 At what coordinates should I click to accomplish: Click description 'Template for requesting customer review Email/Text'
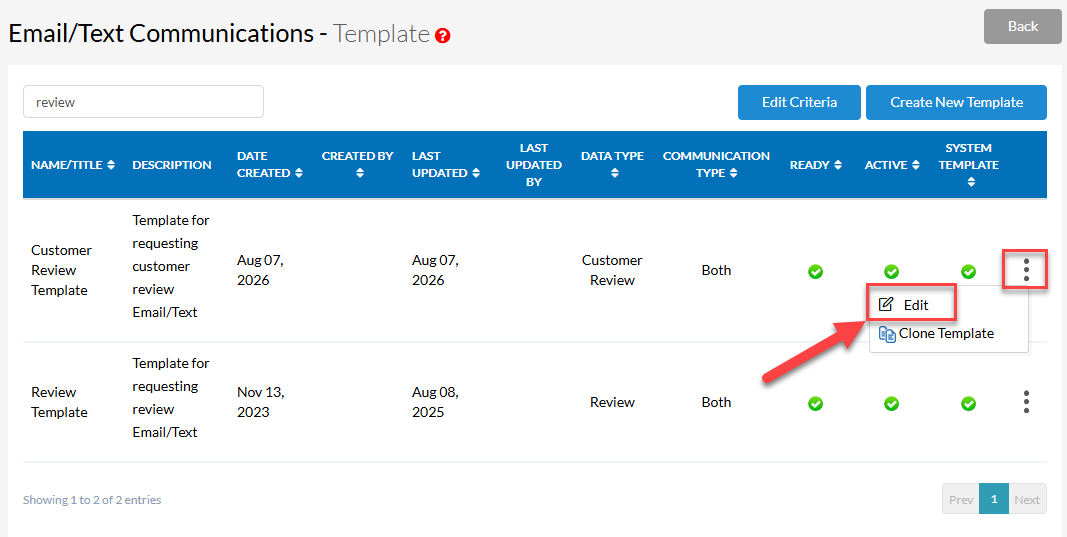tap(171, 266)
